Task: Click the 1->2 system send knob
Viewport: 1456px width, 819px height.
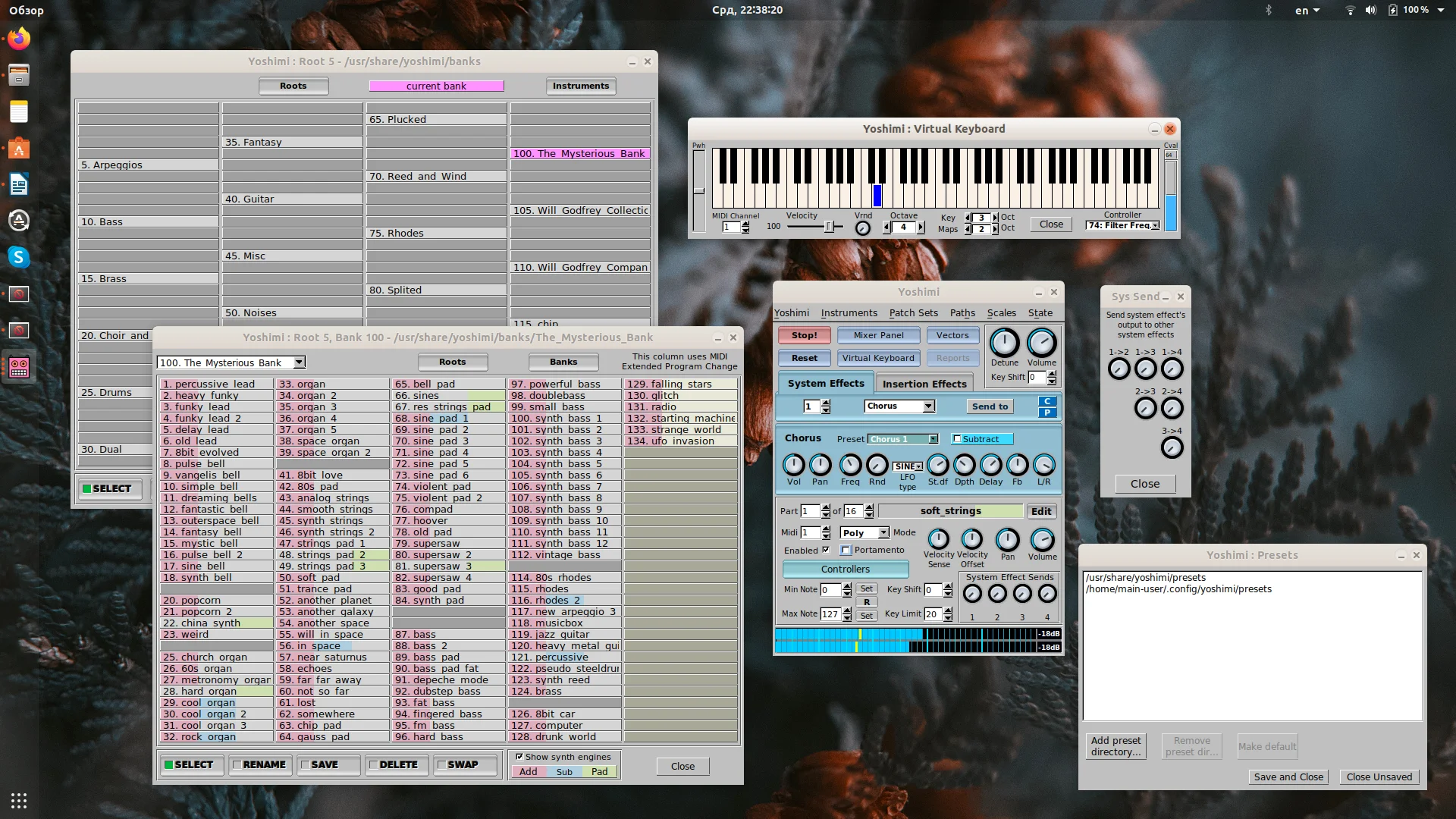Action: coord(1119,369)
